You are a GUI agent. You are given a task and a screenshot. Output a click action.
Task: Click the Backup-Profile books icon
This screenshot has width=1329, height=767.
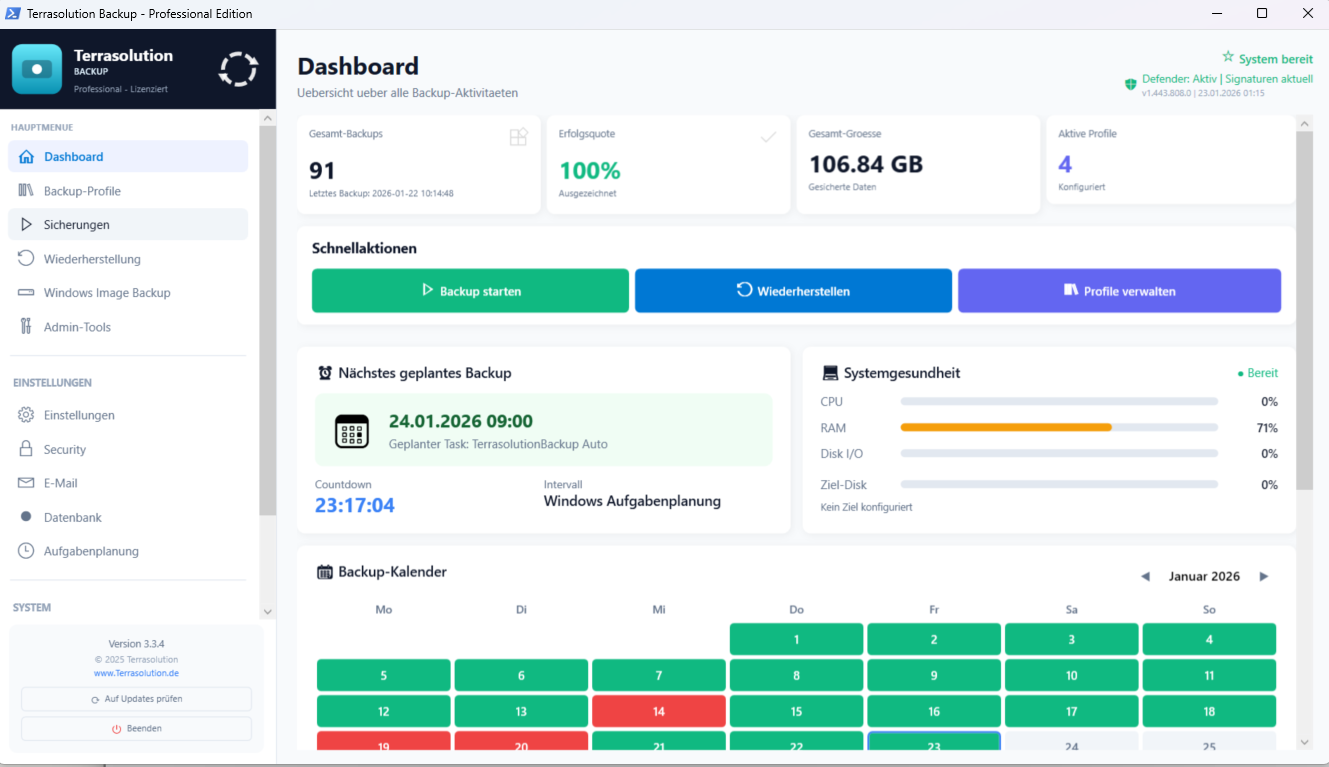[x=26, y=191]
